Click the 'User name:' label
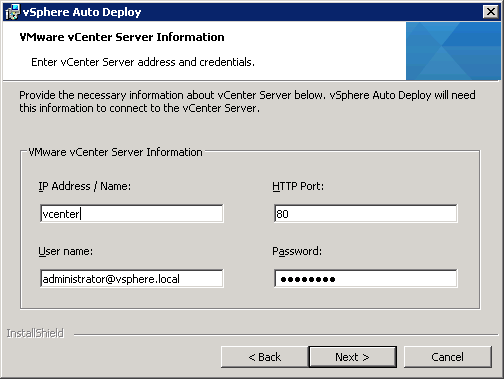The height and width of the screenshot is (379, 504). (66, 251)
